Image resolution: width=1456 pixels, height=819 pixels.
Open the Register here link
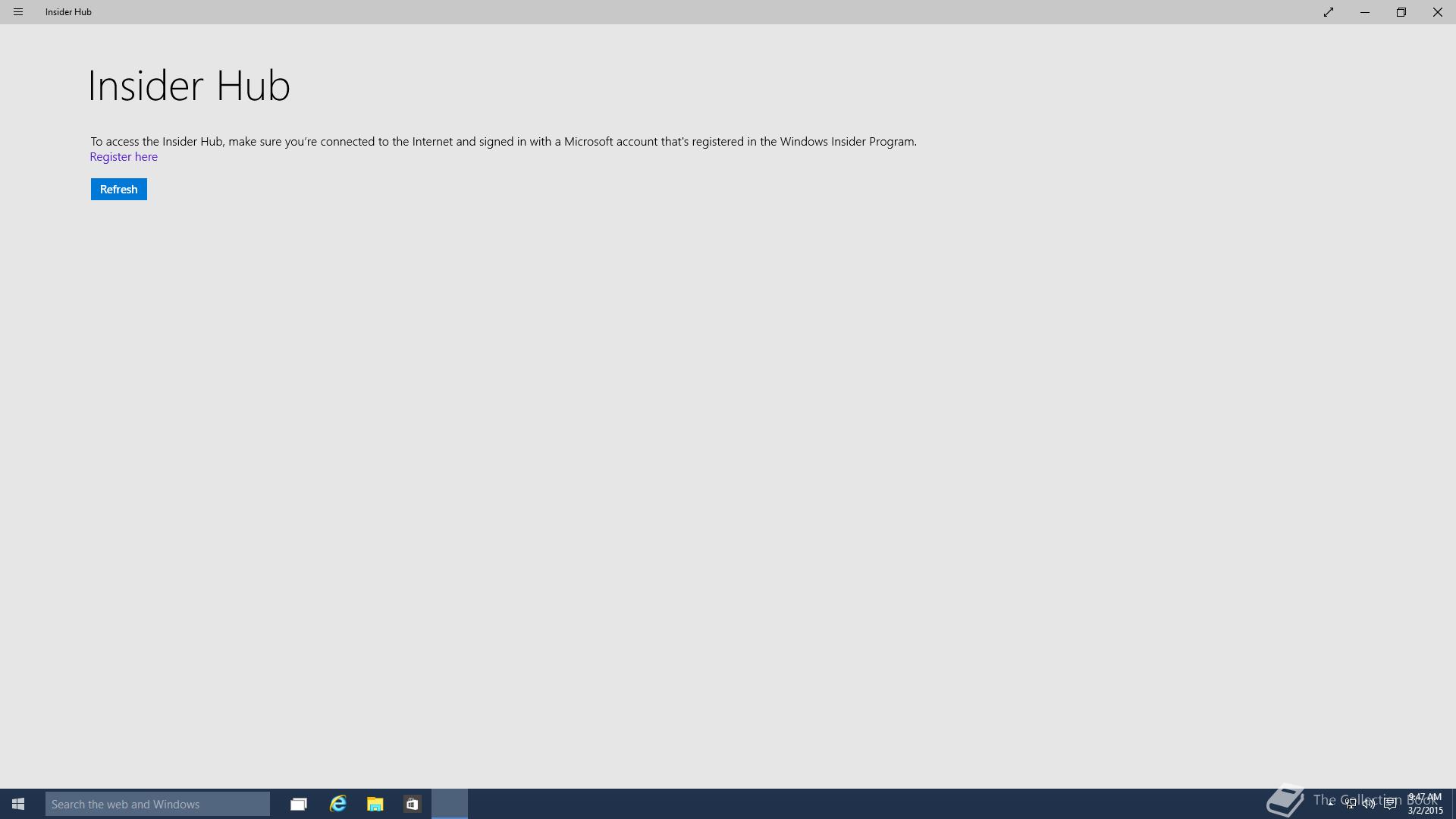tap(124, 157)
